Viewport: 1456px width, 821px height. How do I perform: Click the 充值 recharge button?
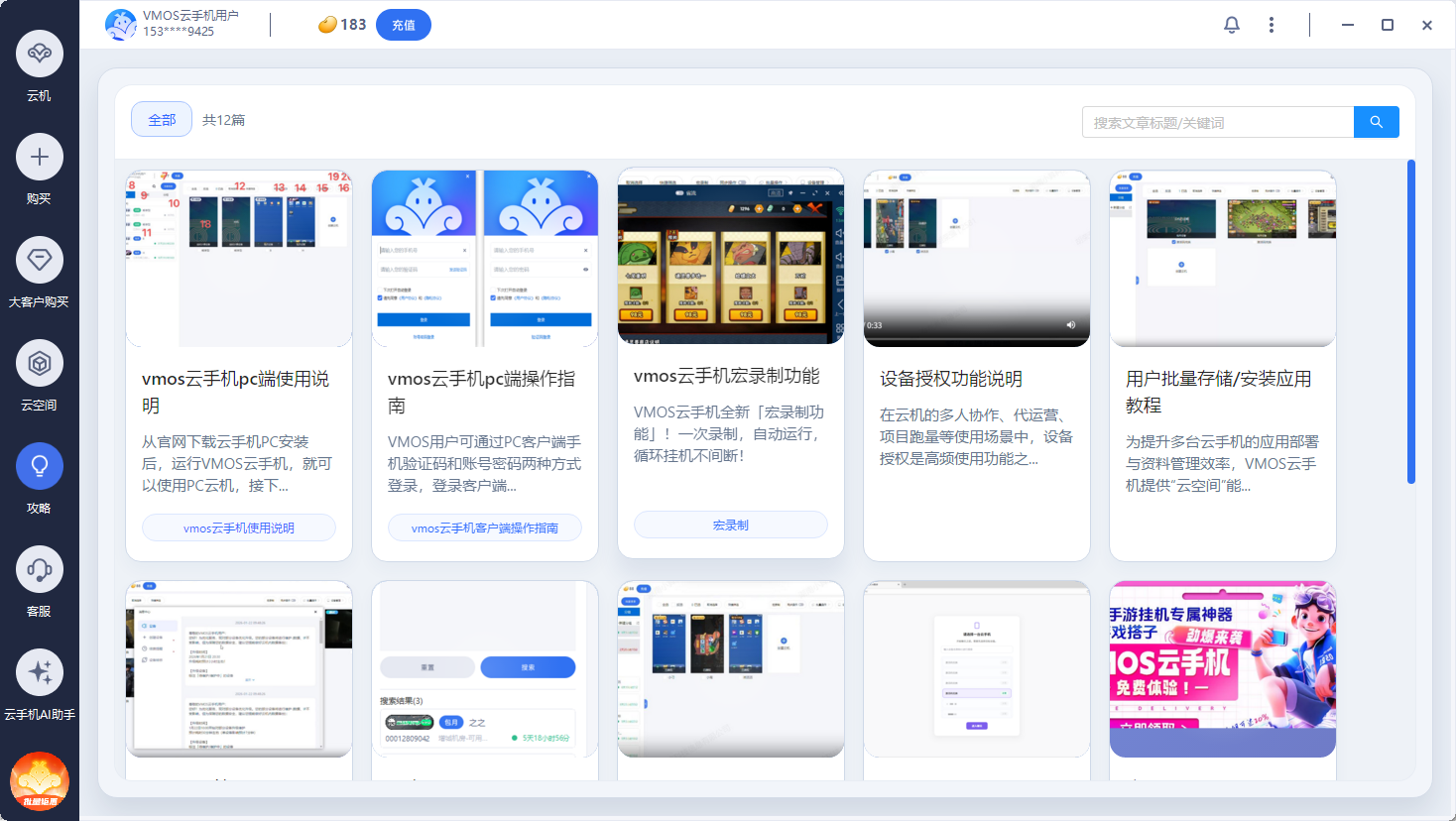coord(404,25)
